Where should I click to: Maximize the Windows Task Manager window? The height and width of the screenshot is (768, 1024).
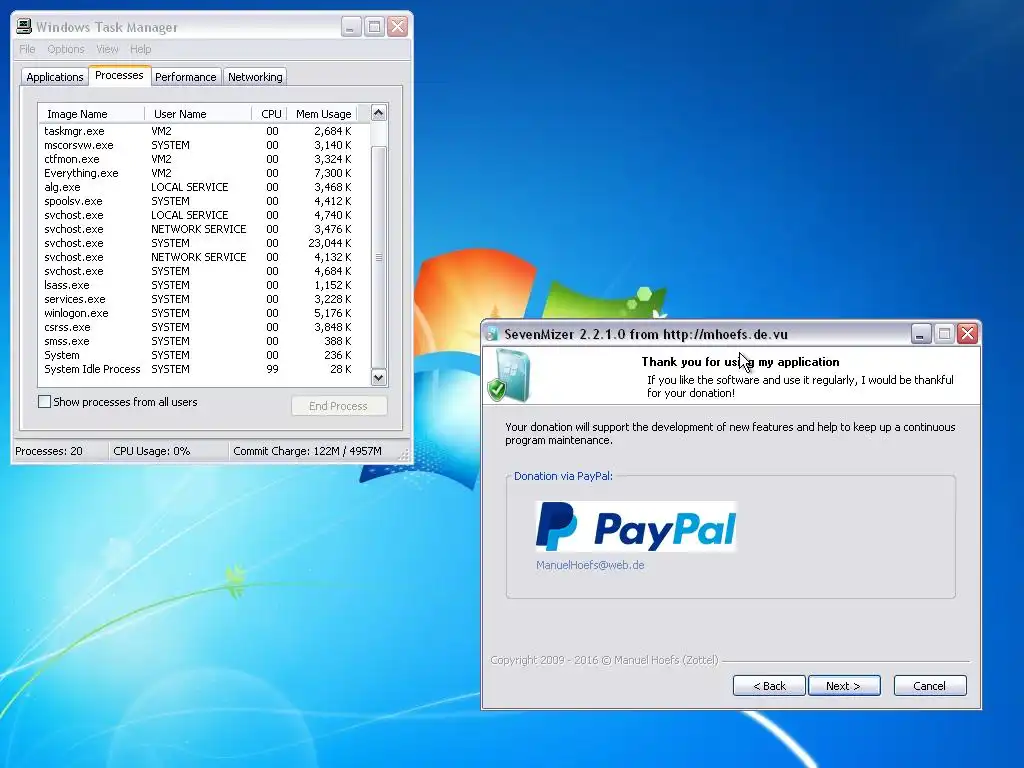[x=374, y=27]
